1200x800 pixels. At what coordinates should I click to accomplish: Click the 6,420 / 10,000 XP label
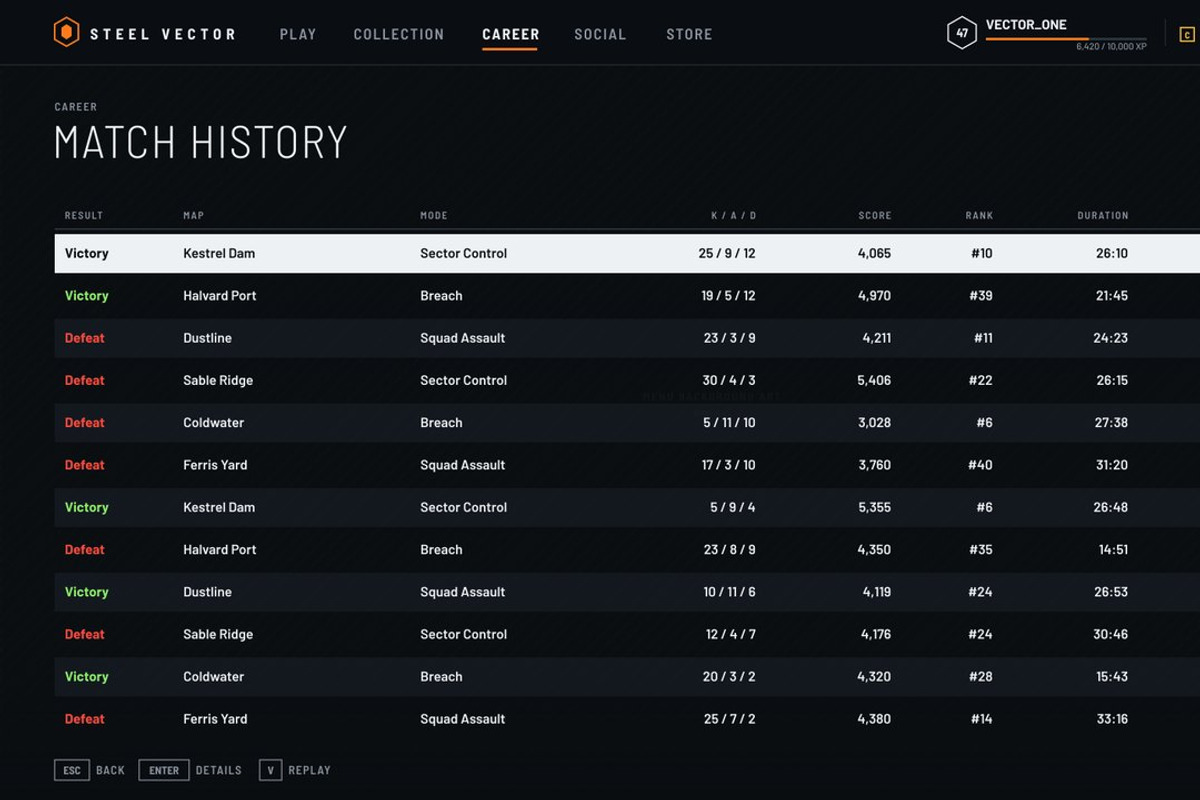click(x=1112, y=47)
